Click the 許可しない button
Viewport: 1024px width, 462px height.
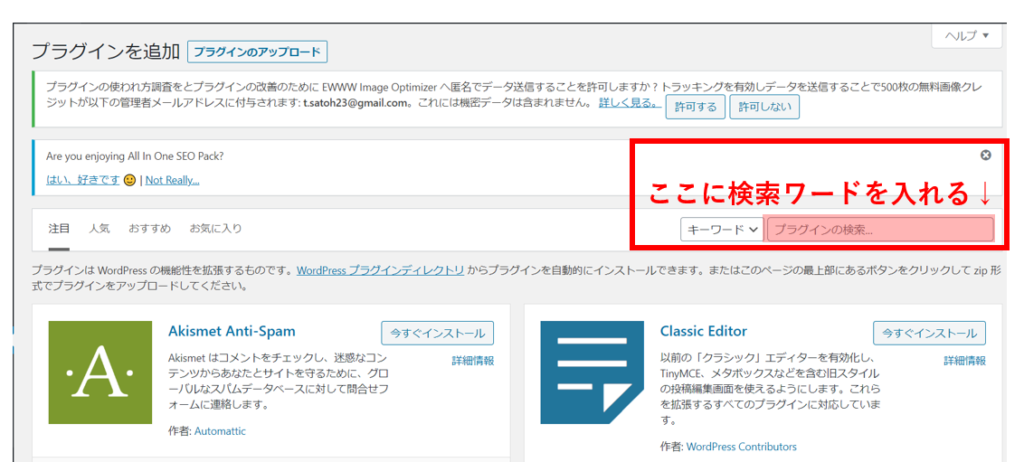point(764,107)
